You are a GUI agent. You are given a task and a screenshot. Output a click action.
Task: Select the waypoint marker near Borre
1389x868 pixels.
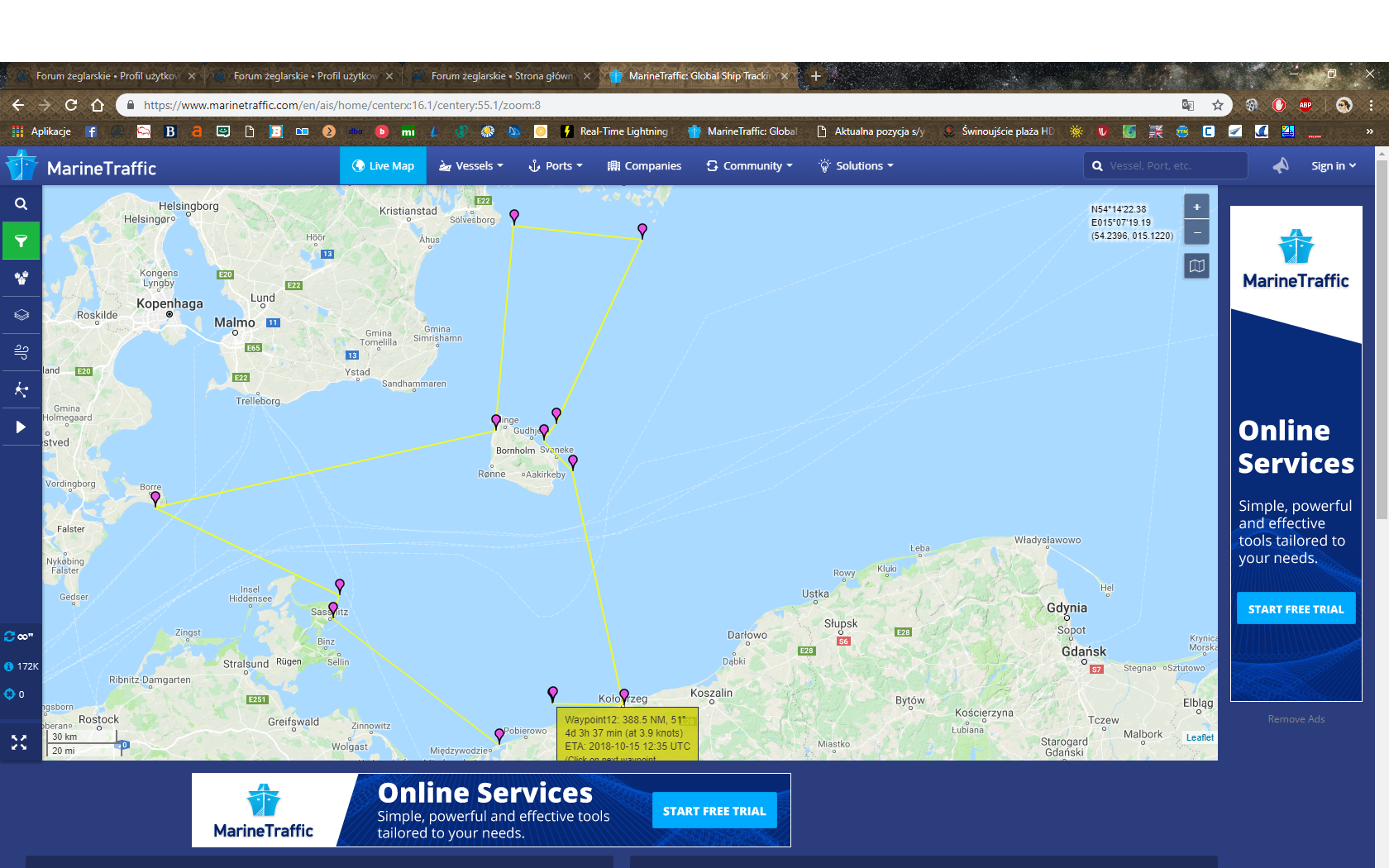point(155,498)
